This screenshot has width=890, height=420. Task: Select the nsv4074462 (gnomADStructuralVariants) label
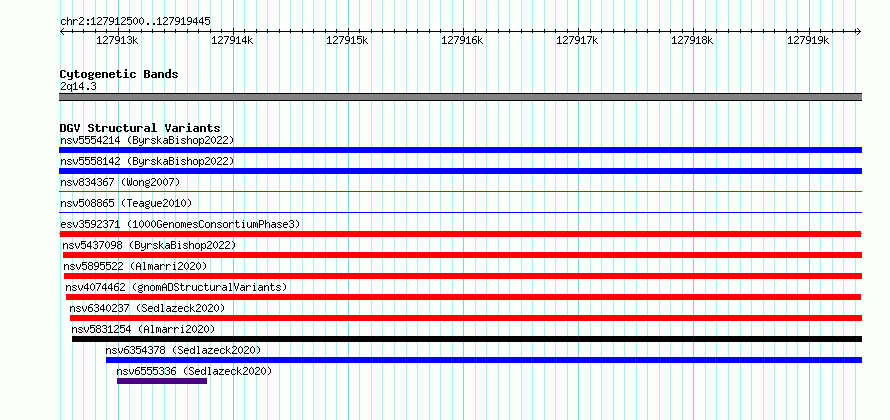click(177, 287)
